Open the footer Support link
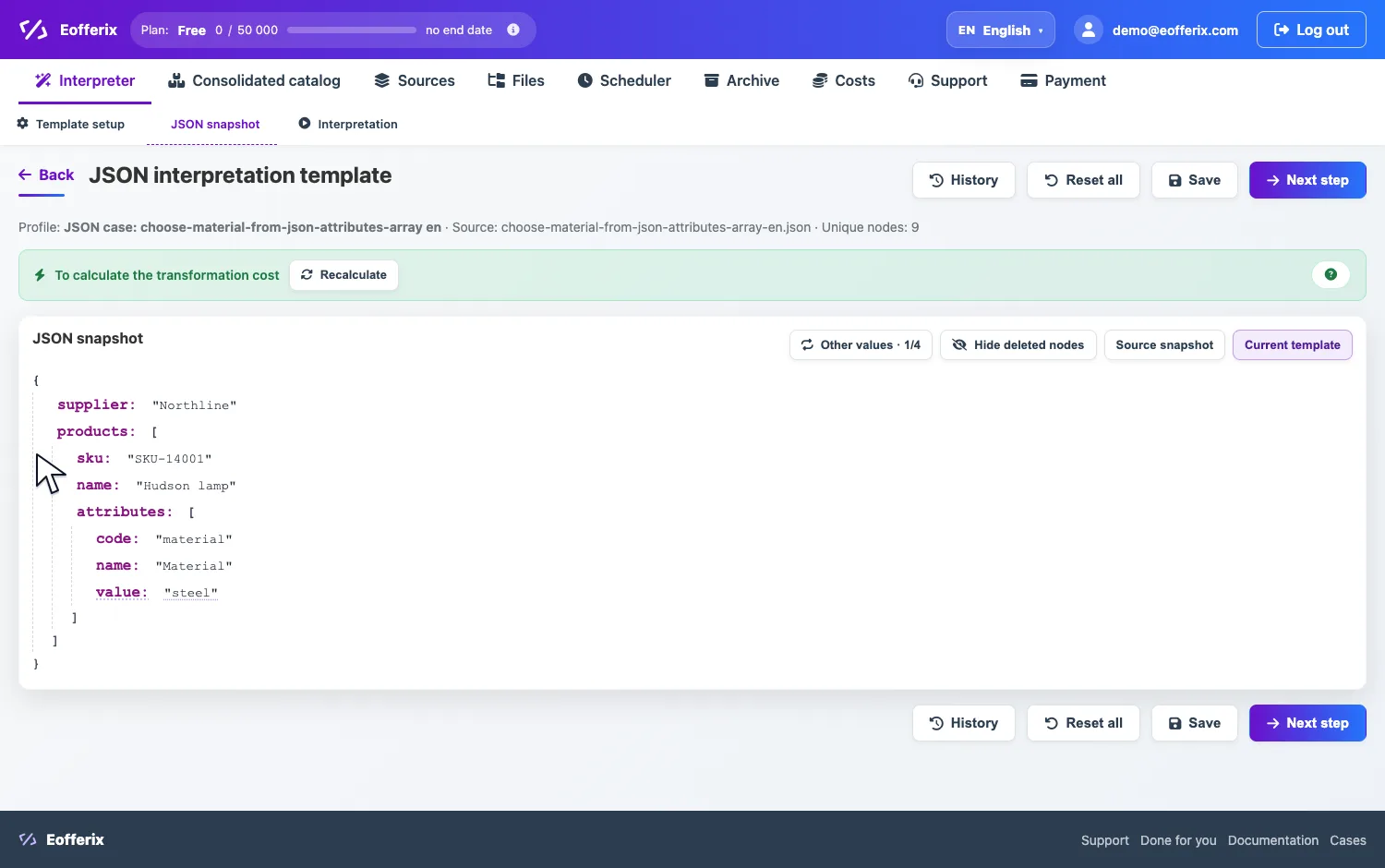This screenshot has height=868, width=1385. click(x=1105, y=840)
